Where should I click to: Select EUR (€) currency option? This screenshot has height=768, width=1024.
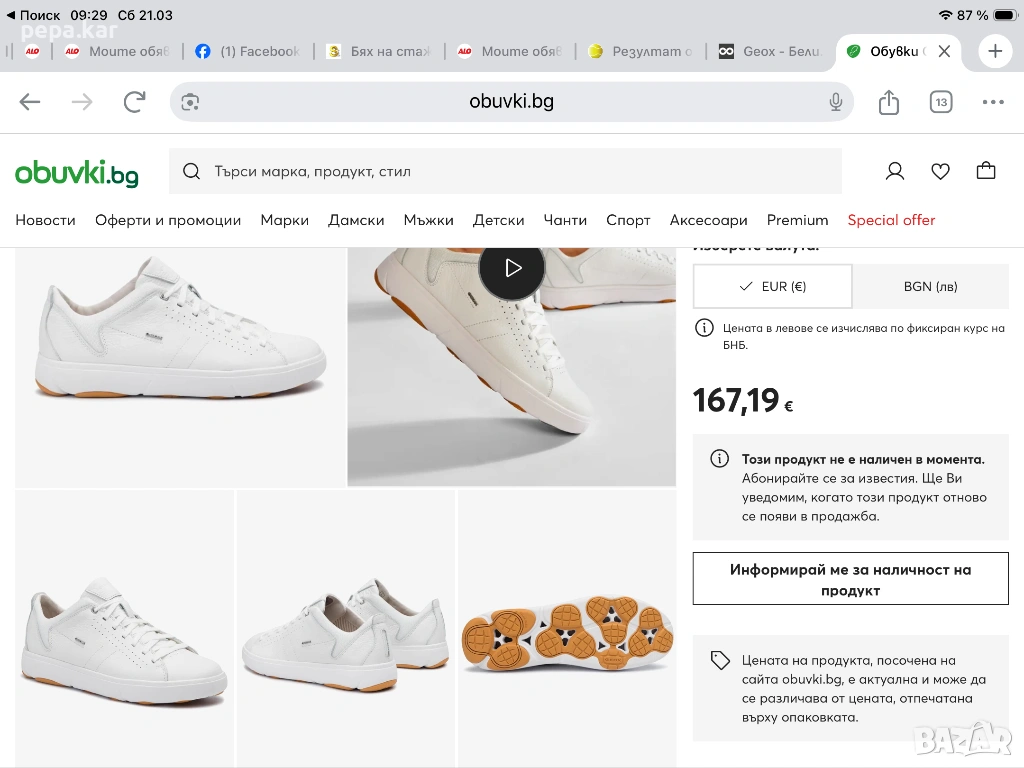tap(772, 286)
